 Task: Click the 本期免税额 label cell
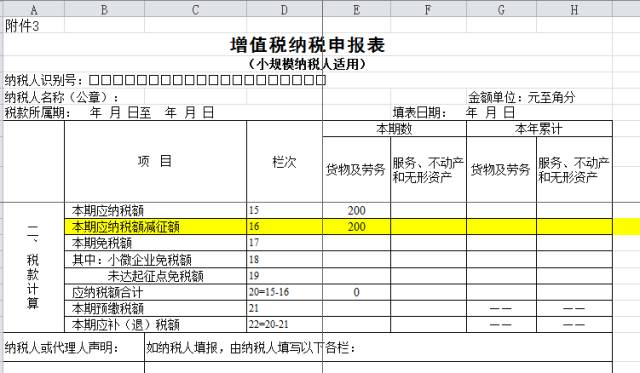[x=156, y=243]
